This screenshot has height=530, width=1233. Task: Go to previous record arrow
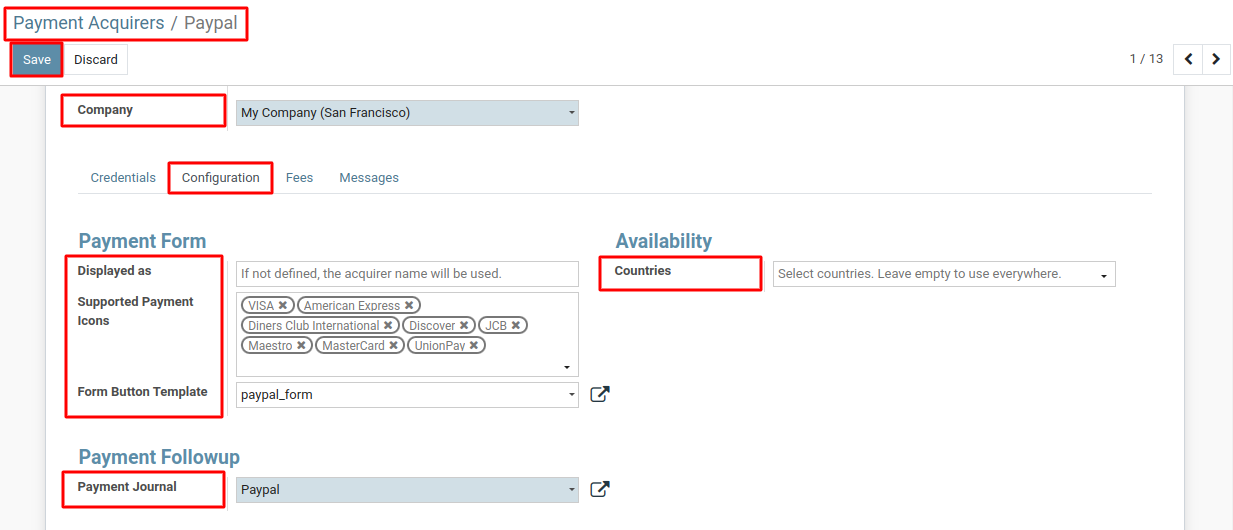pyautogui.click(x=1188, y=59)
